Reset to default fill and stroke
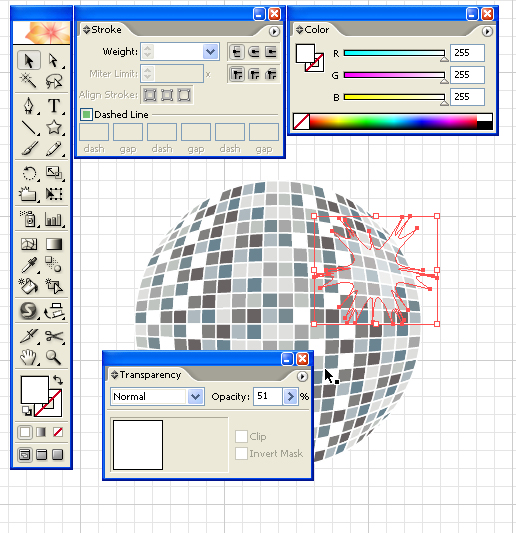 coord(27,411)
